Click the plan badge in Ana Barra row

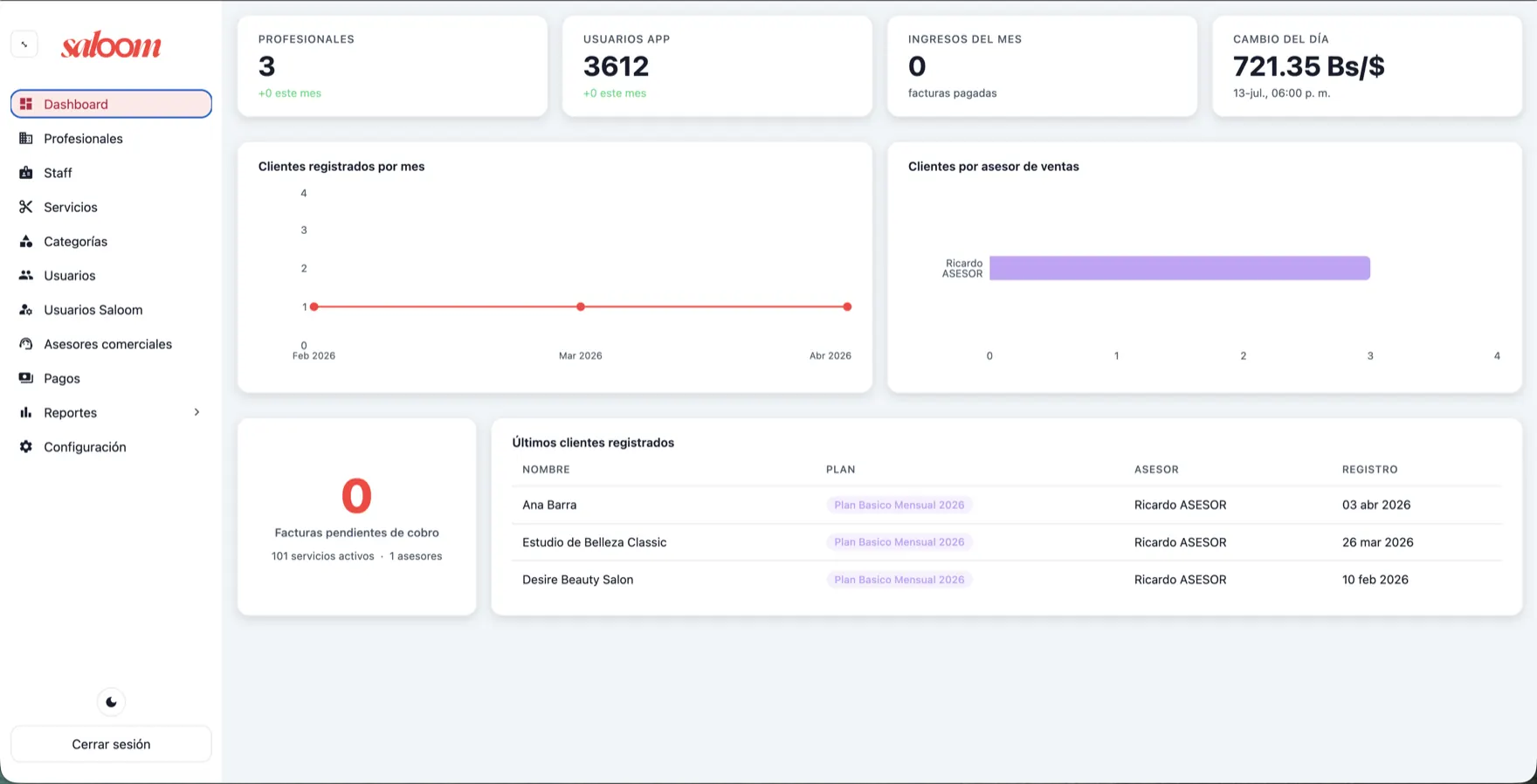click(899, 505)
